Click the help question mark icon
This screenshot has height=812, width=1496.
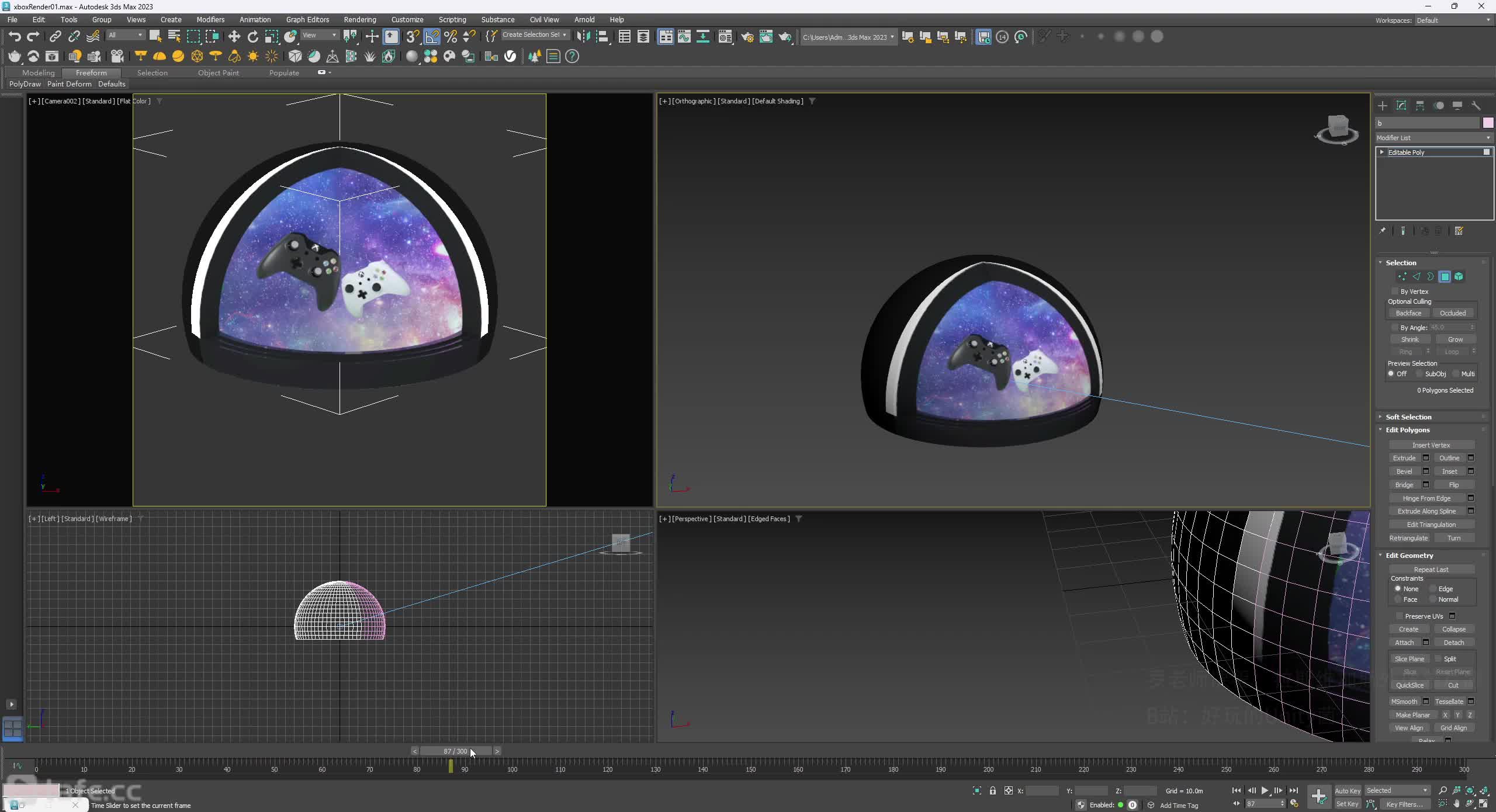pos(572,56)
